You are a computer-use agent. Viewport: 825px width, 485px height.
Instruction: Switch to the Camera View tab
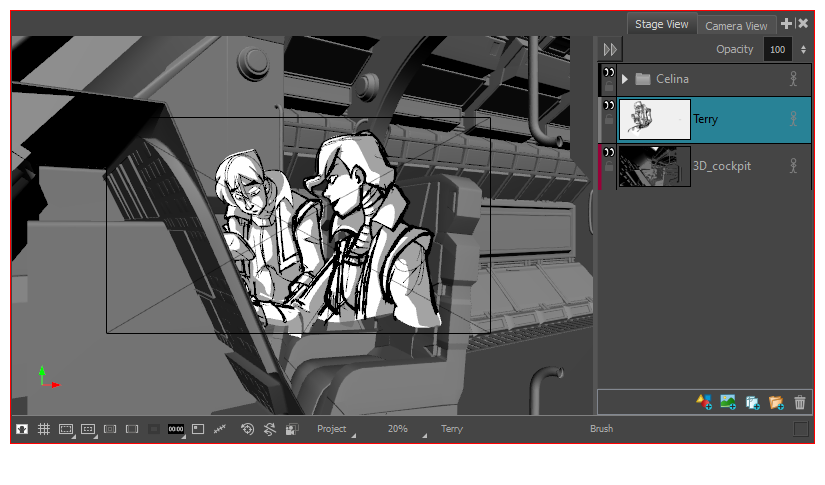[x=736, y=26]
